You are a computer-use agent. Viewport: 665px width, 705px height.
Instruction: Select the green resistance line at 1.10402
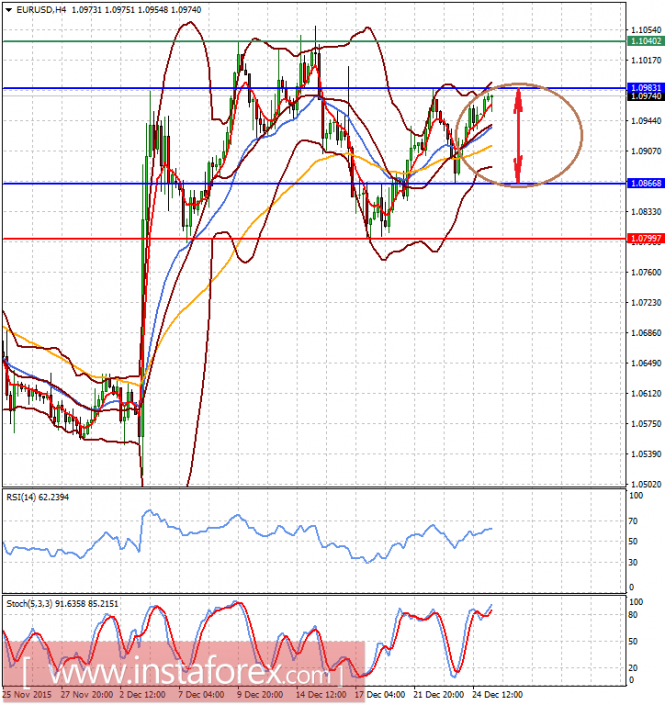314,41
